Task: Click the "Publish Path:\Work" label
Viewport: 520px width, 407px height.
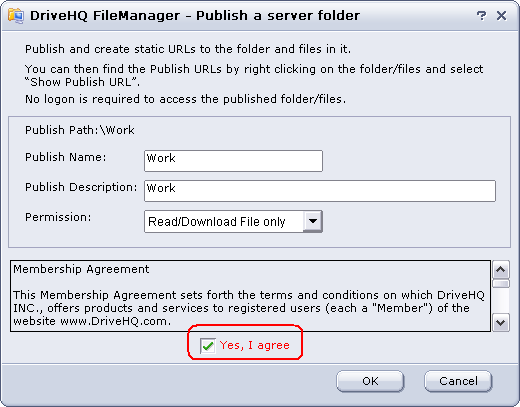Action: (x=80, y=130)
